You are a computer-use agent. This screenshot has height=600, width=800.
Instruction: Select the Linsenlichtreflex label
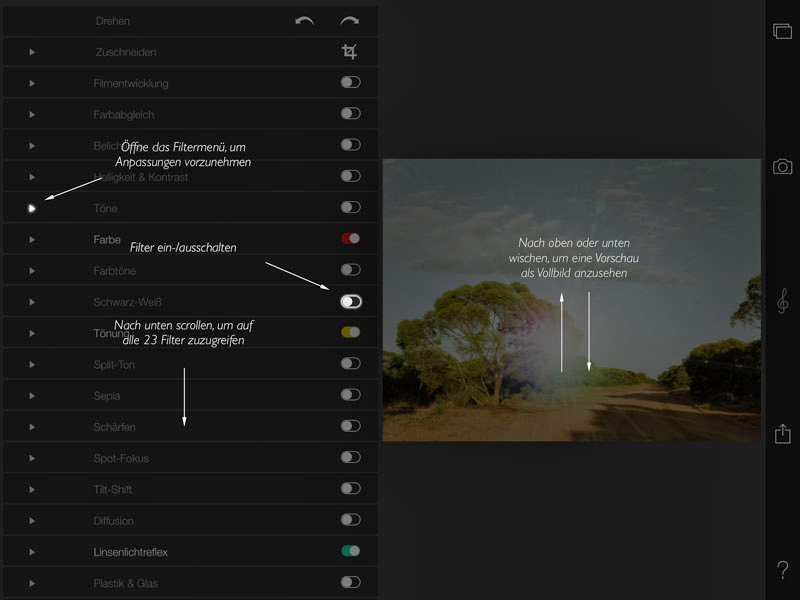pyautogui.click(x=130, y=552)
